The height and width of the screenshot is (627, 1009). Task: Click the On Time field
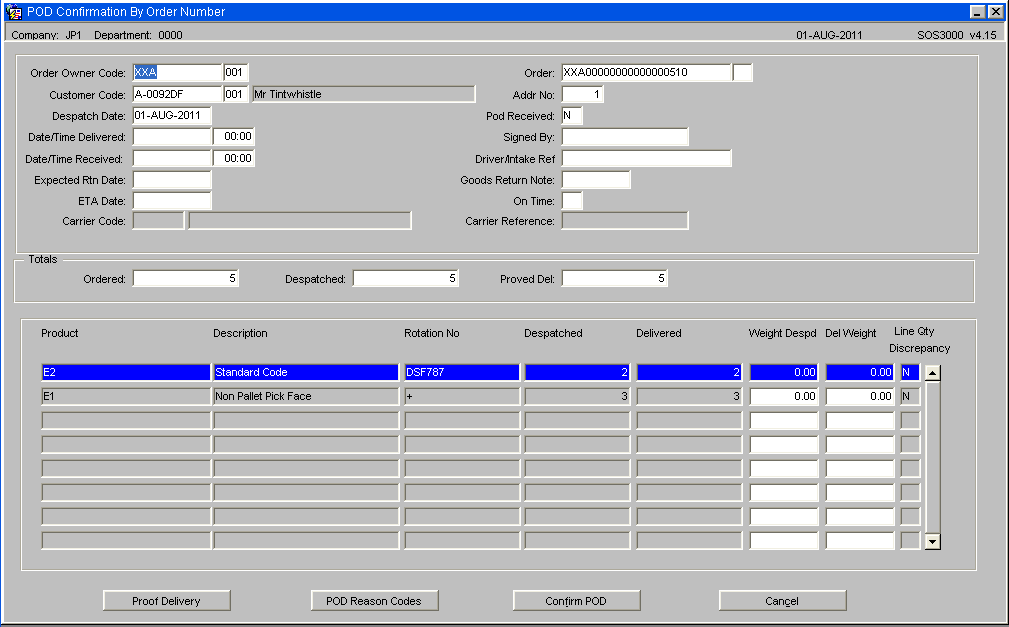coord(572,201)
